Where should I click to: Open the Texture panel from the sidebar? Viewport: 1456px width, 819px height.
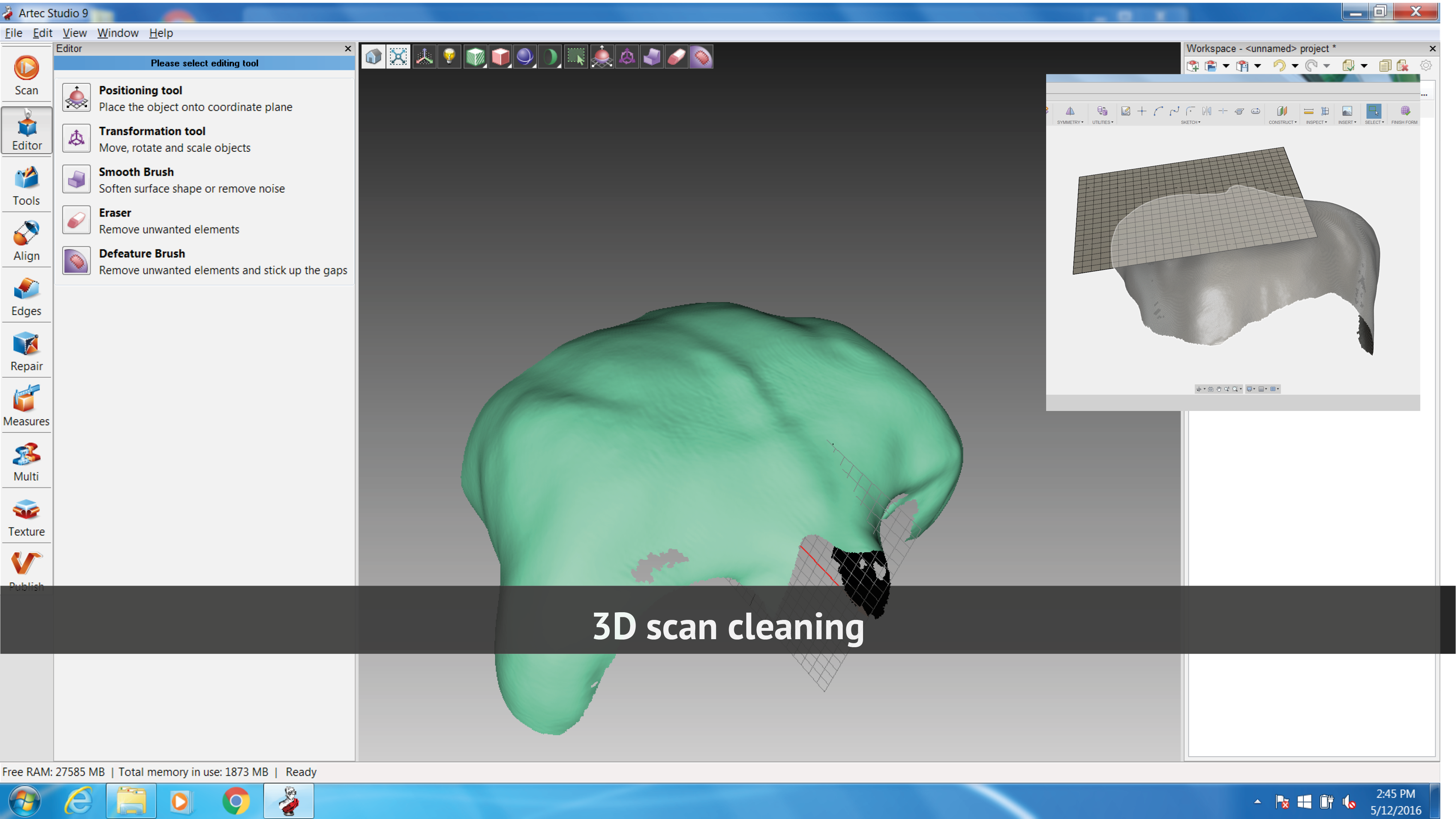(x=26, y=517)
